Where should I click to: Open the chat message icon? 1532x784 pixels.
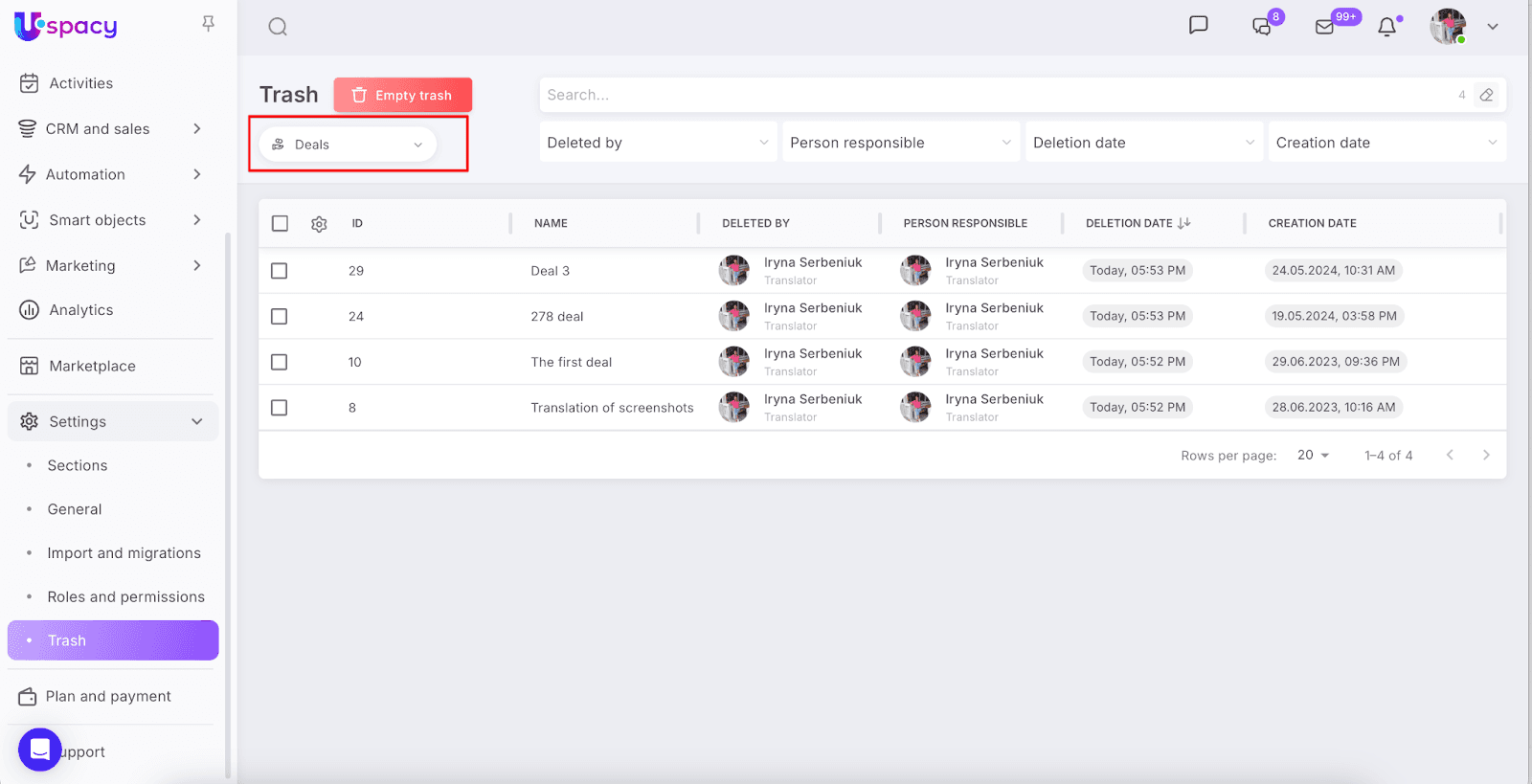tap(1198, 26)
